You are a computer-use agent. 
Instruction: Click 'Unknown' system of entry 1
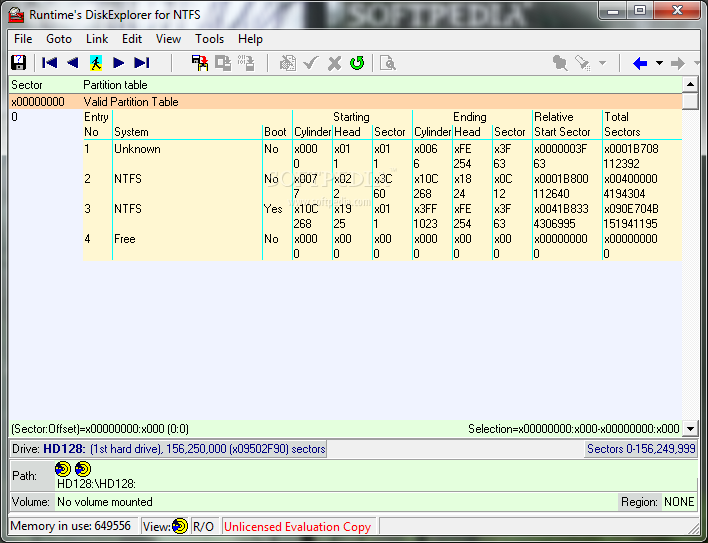tap(137, 149)
